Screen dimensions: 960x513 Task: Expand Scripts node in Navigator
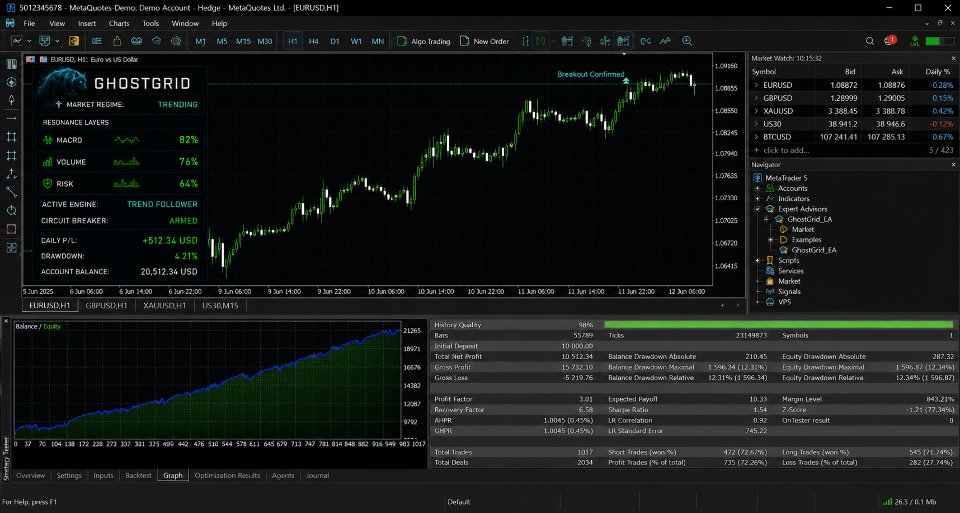757,260
